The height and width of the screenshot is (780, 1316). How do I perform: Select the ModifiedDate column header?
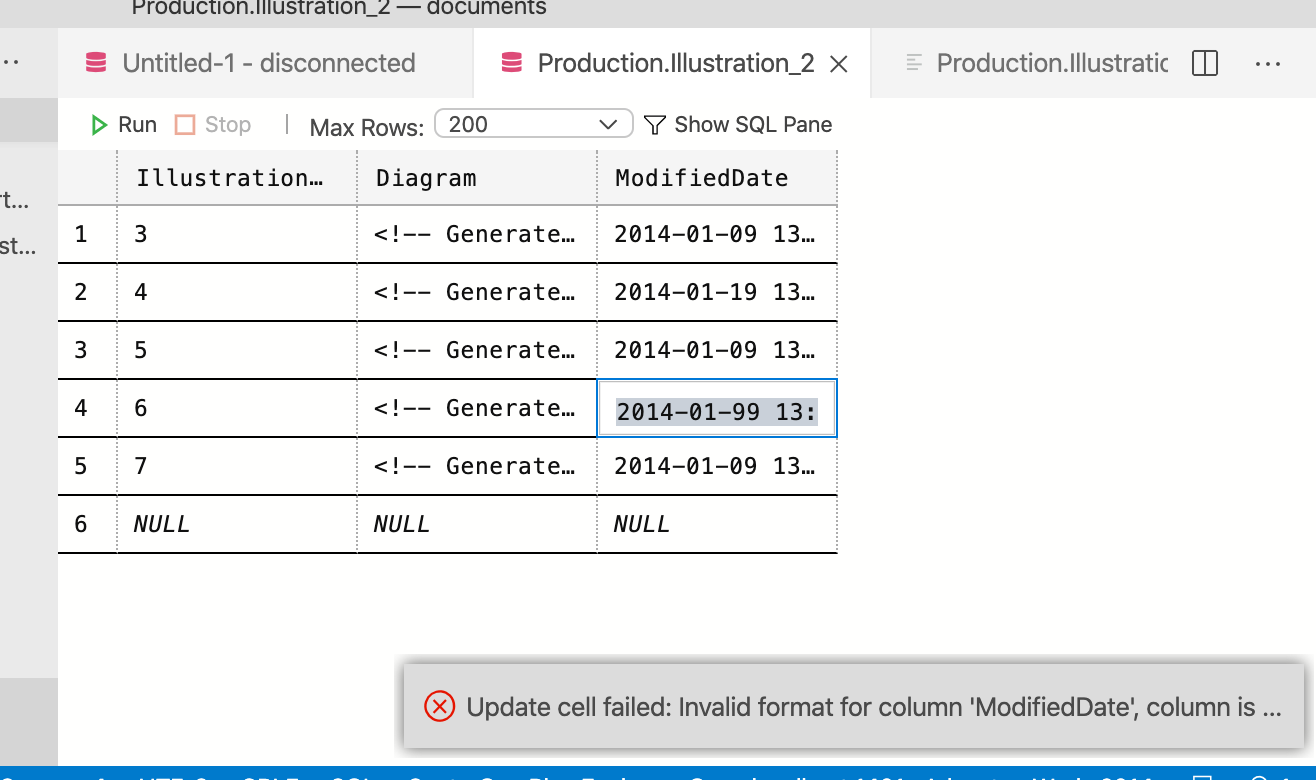coord(717,178)
